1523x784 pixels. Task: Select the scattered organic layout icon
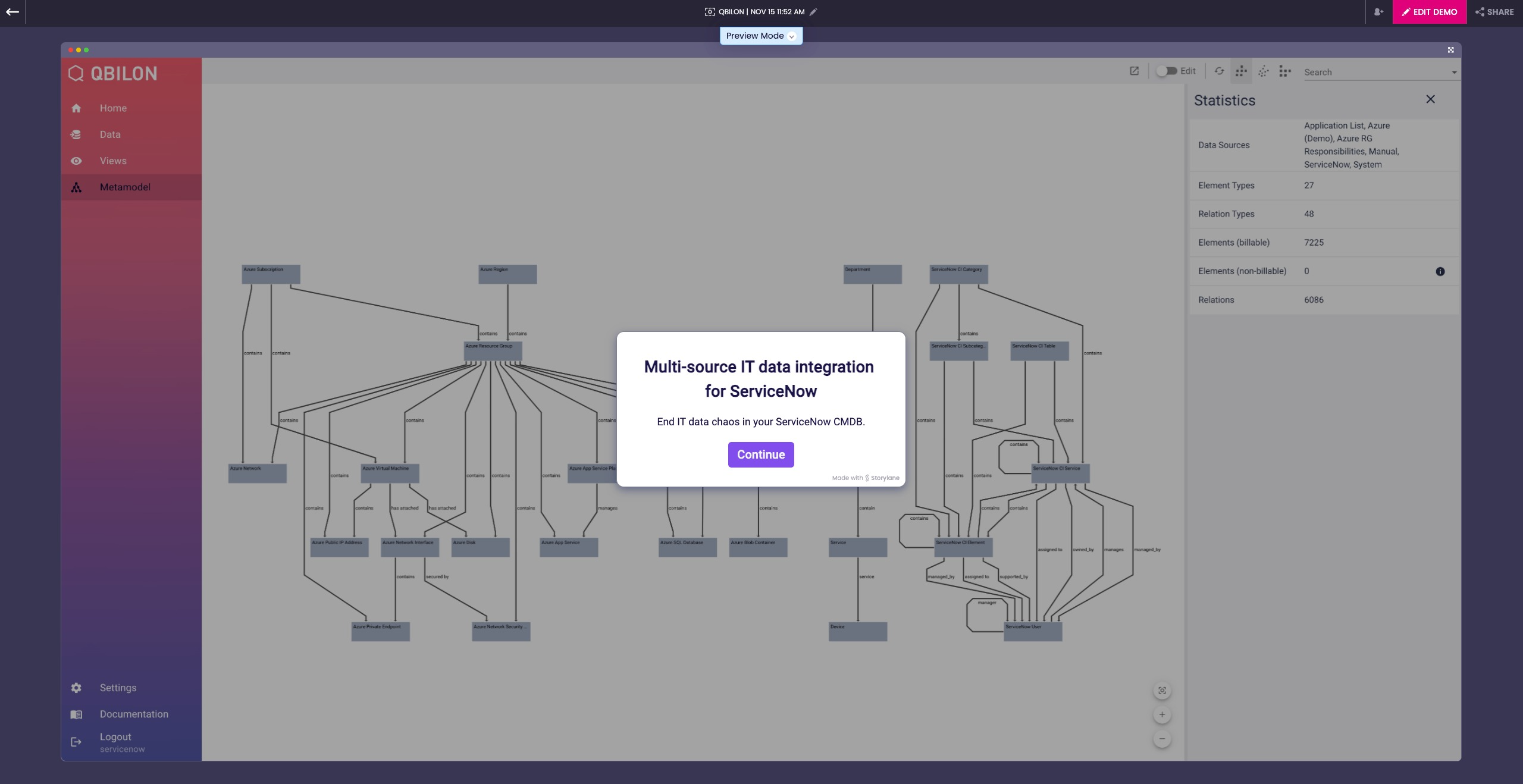(1263, 71)
